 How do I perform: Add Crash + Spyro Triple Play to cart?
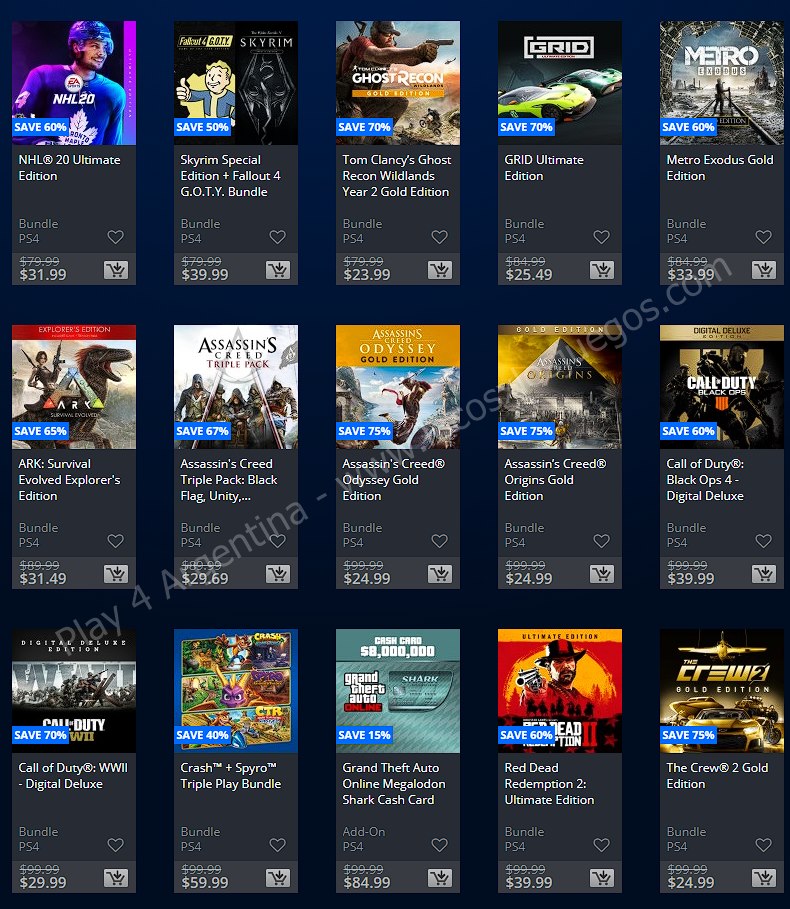click(x=277, y=878)
